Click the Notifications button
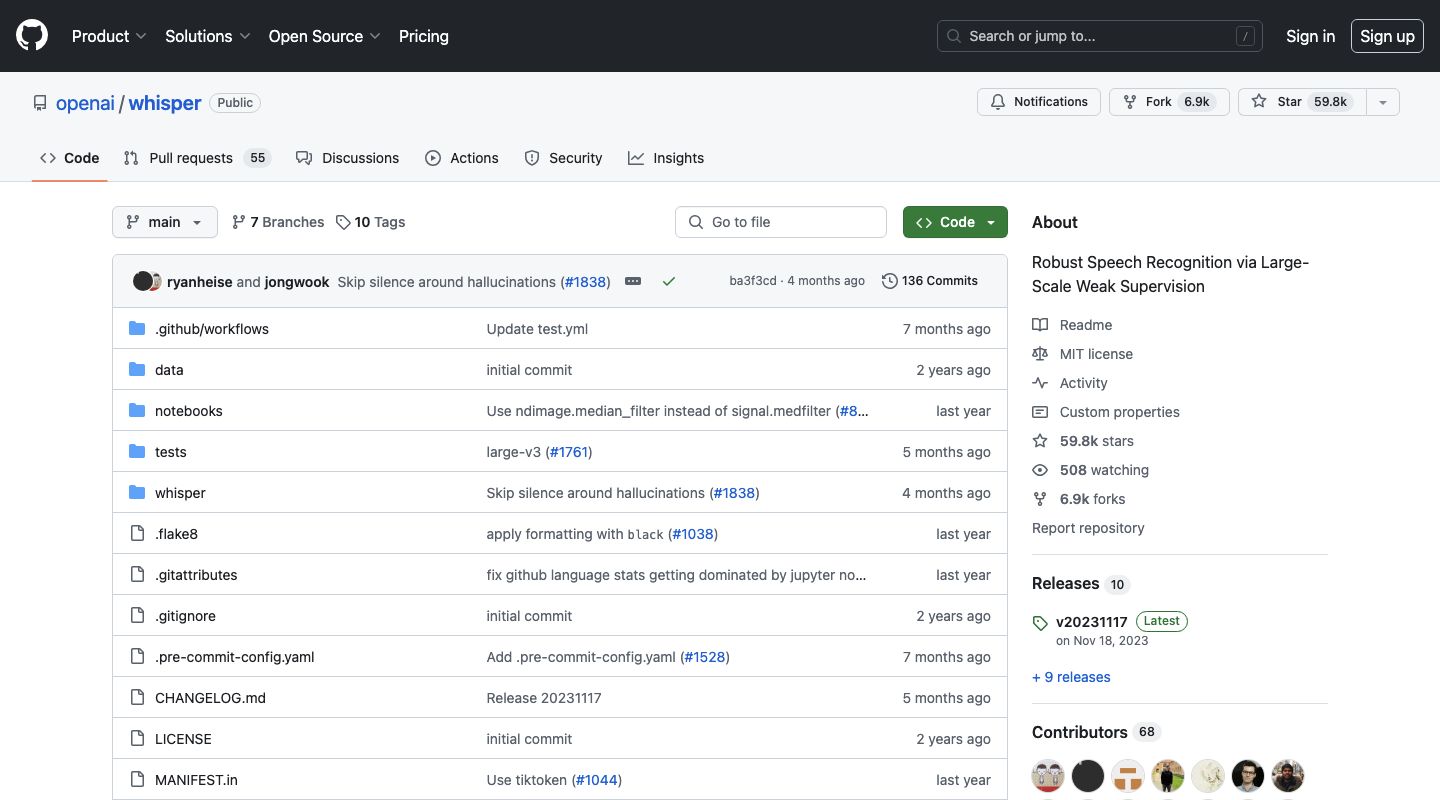The height and width of the screenshot is (800, 1440). click(x=1039, y=102)
